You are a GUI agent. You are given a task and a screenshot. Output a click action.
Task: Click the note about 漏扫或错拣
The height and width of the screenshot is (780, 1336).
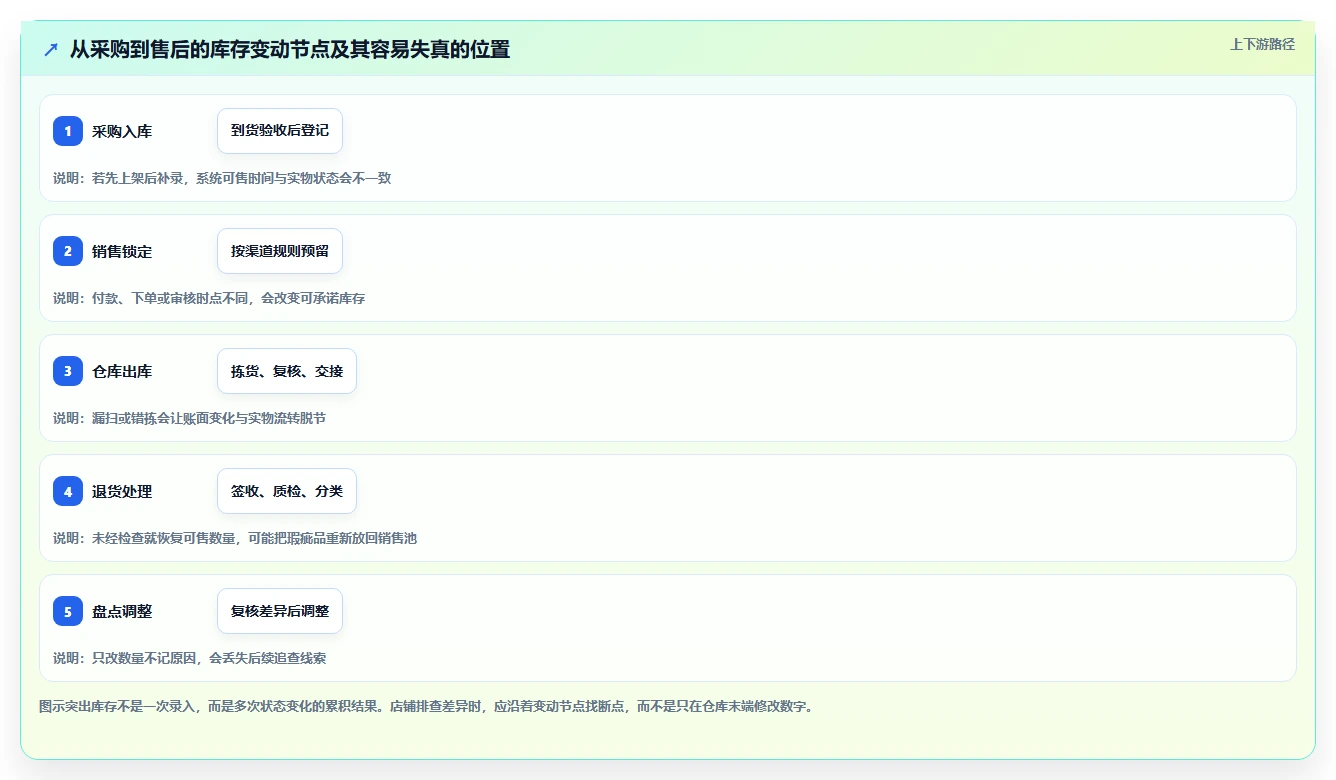[x=189, y=418]
